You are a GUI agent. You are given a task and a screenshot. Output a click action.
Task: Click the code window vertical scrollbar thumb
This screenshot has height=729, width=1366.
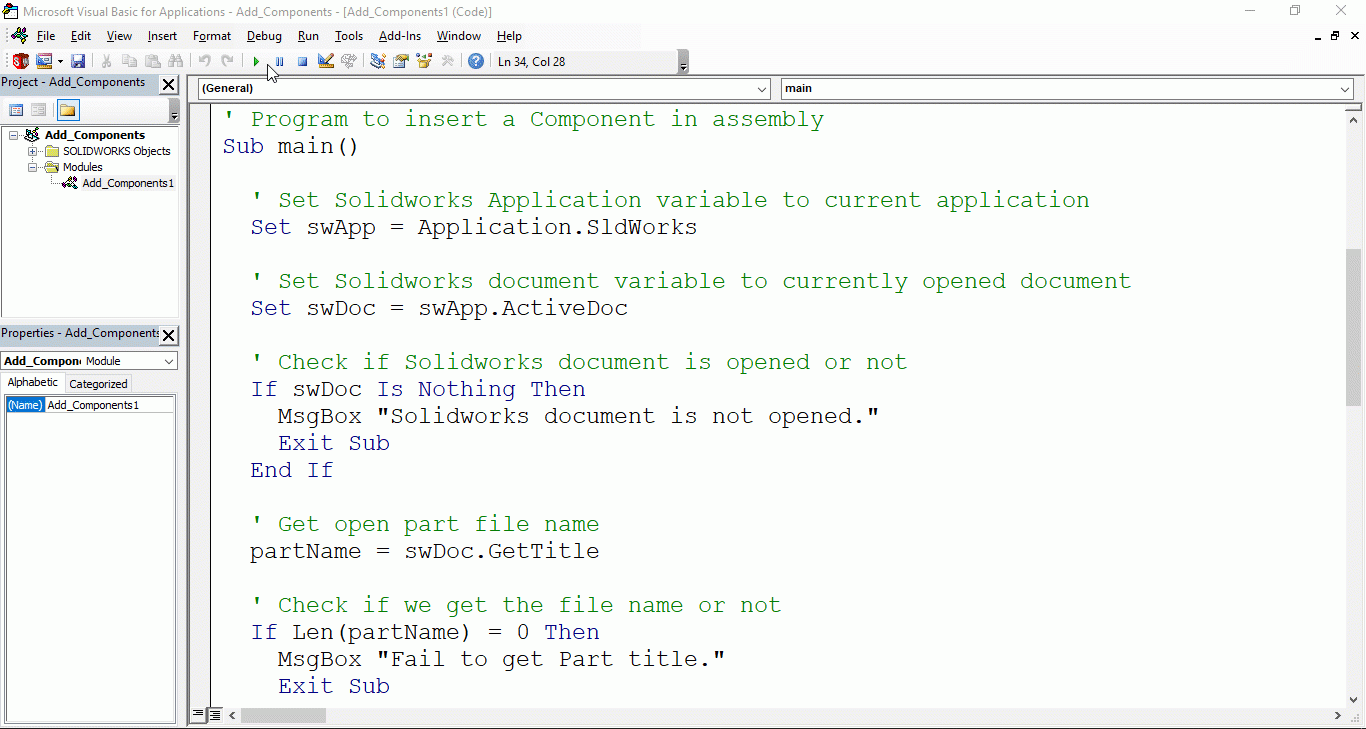1354,326
